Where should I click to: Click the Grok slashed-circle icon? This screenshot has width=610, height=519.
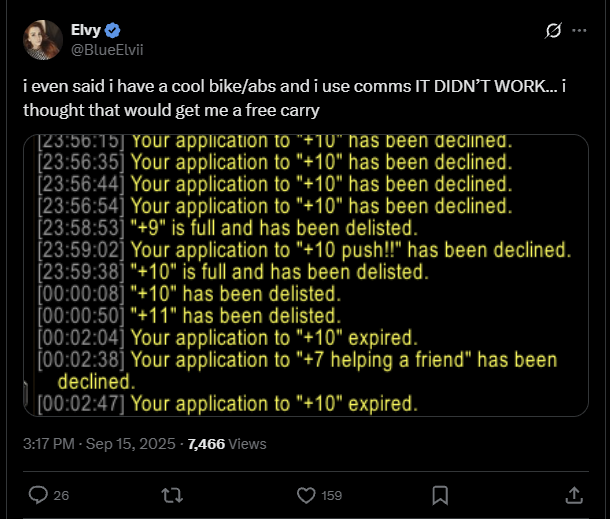(x=553, y=30)
